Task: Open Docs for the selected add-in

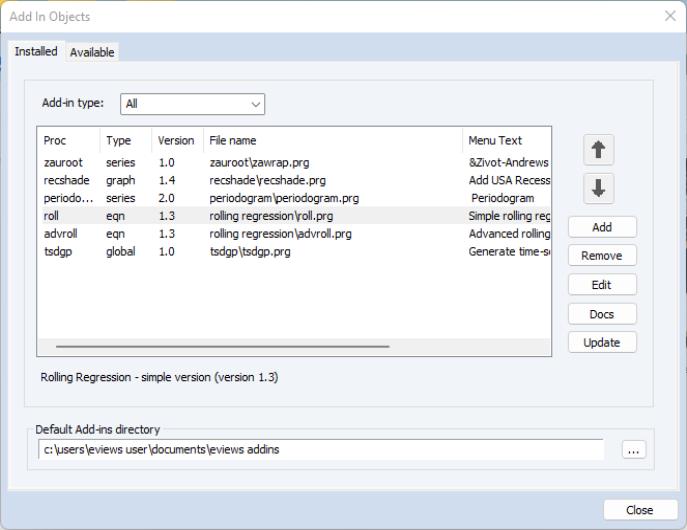Action: (x=602, y=314)
